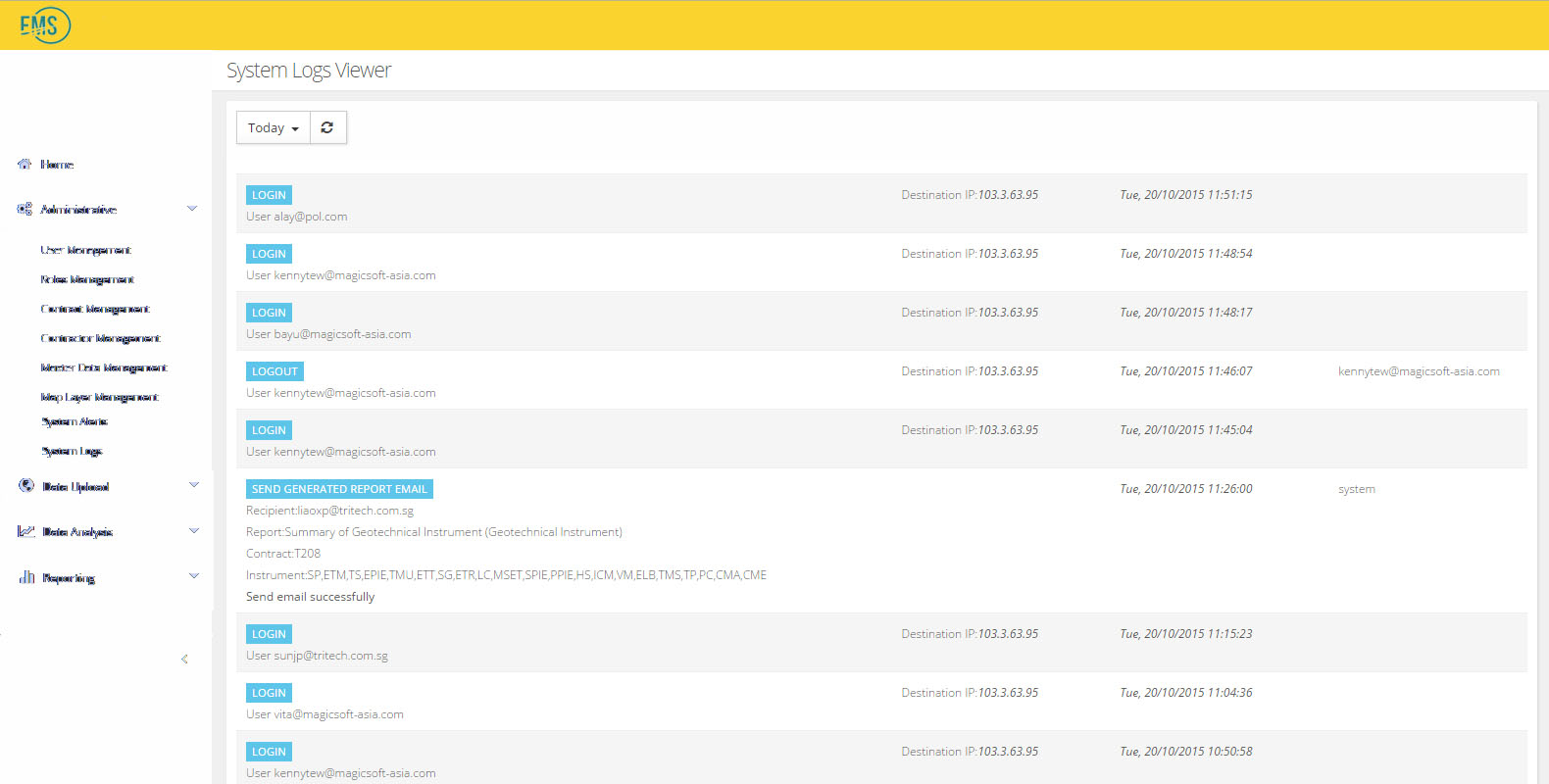This screenshot has height=784, width=1549.
Task: Click LOGIN badge of the 11:48:54 entry
Action: tap(269, 254)
